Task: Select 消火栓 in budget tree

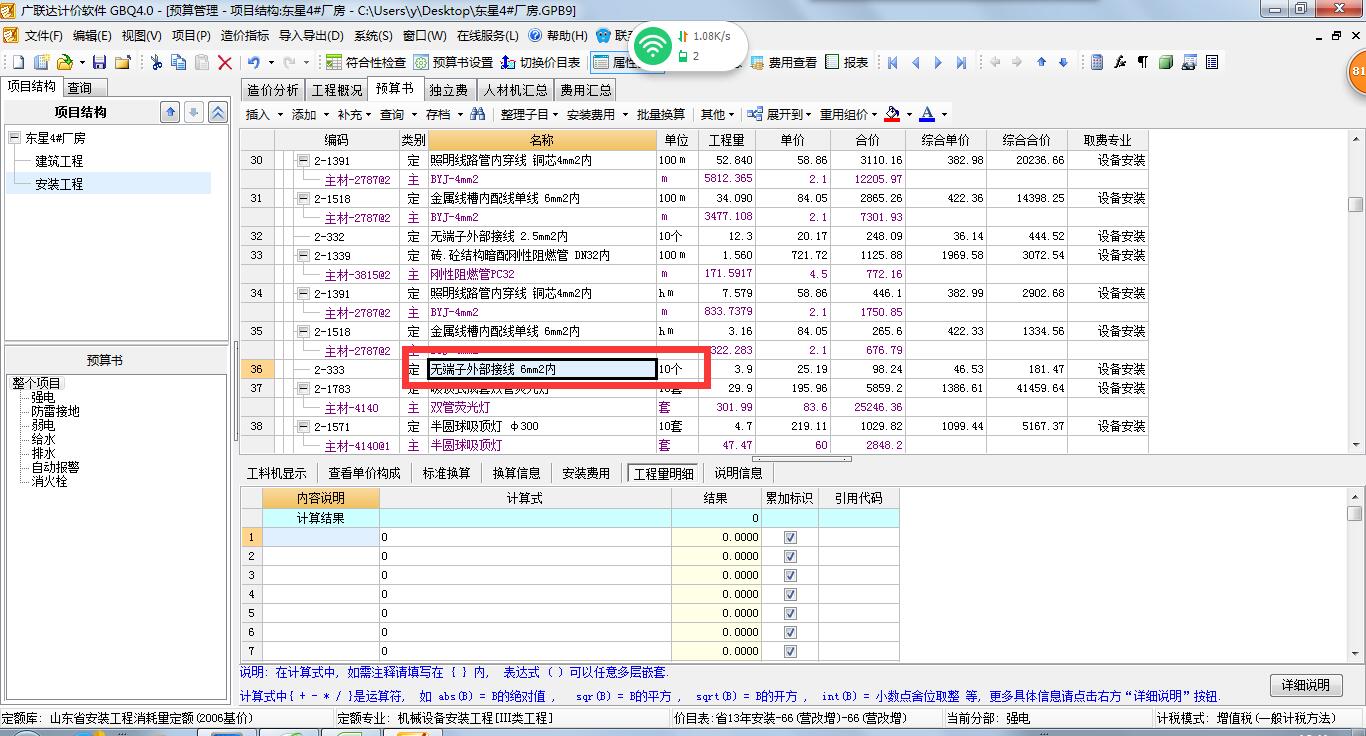Action: pyautogui.click(x=49, y=481)
